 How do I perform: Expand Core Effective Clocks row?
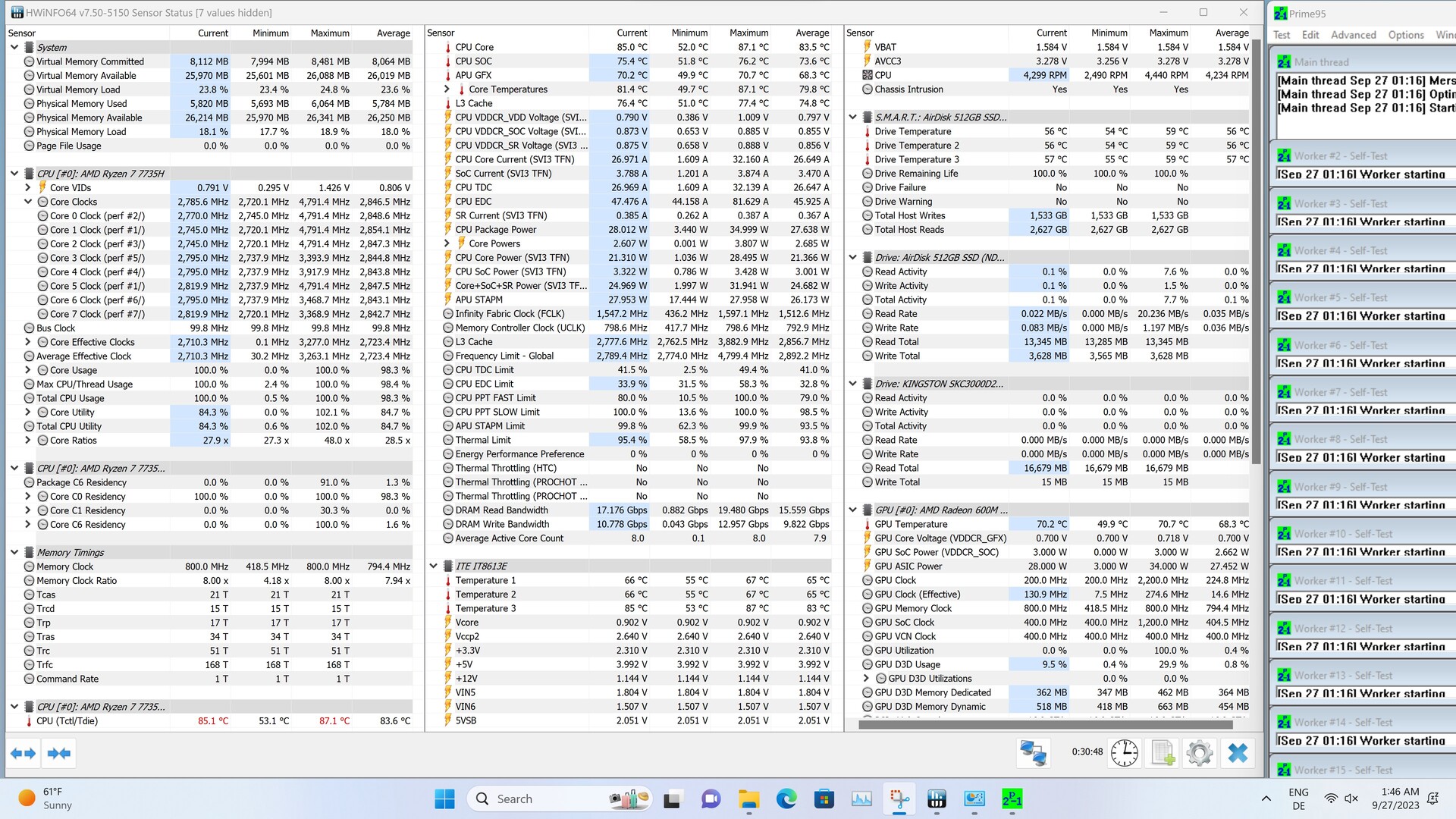[x=28, y=342]
